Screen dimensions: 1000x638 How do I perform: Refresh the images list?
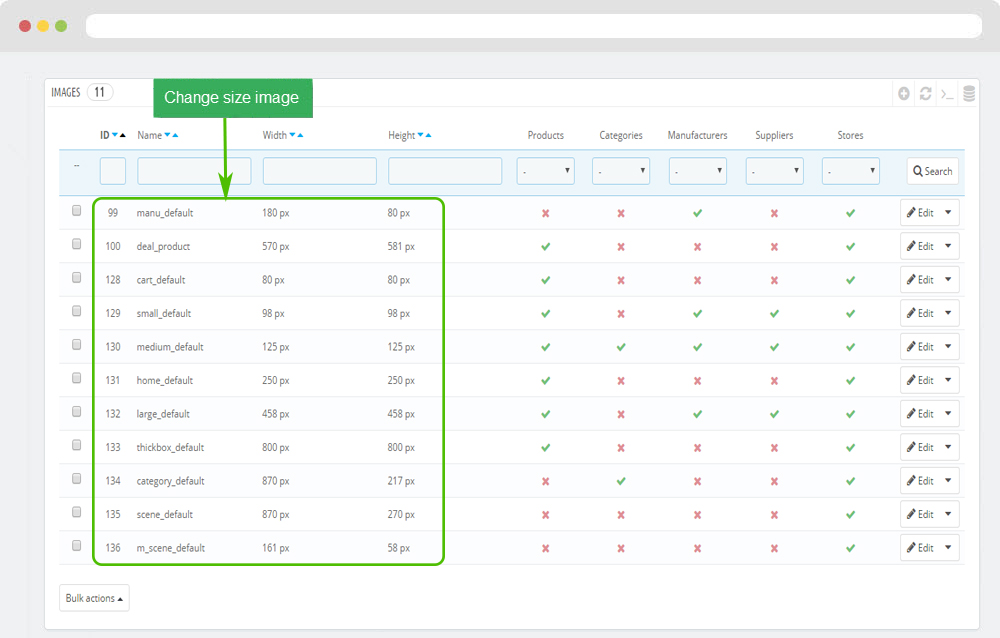pyautogui.click(x=925, y=94)
